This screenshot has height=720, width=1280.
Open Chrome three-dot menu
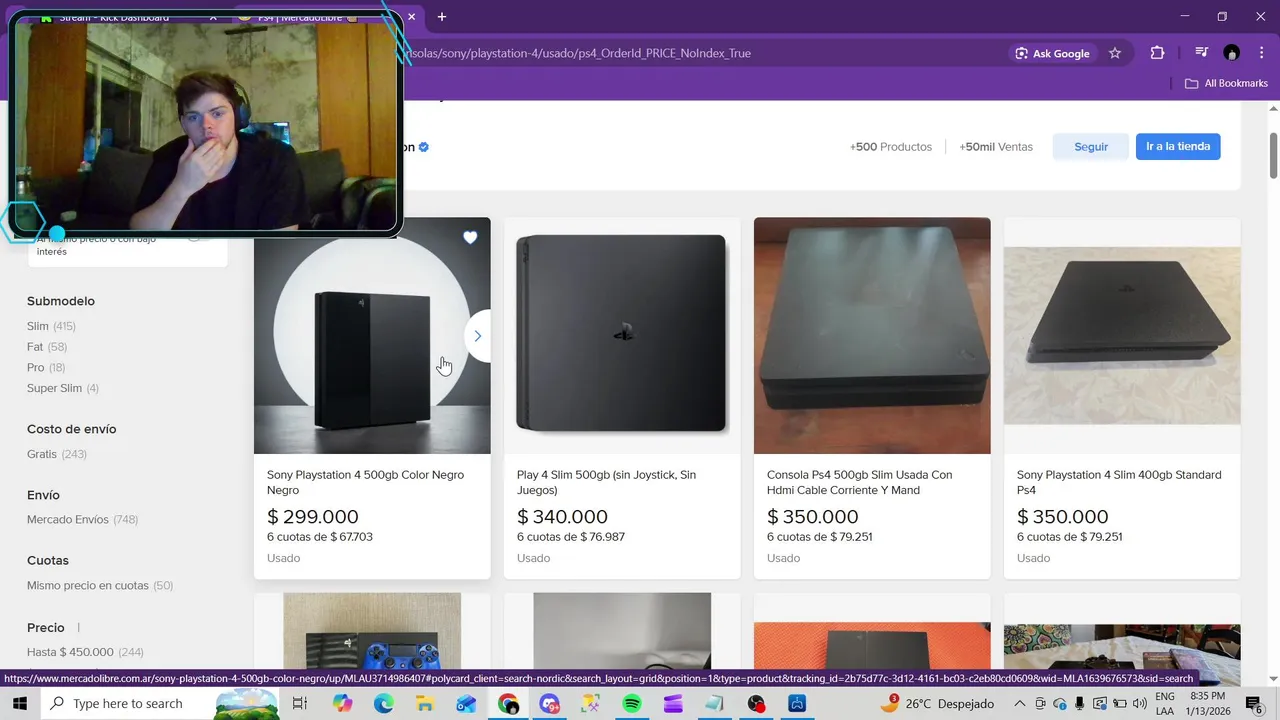coord(1260,53)
